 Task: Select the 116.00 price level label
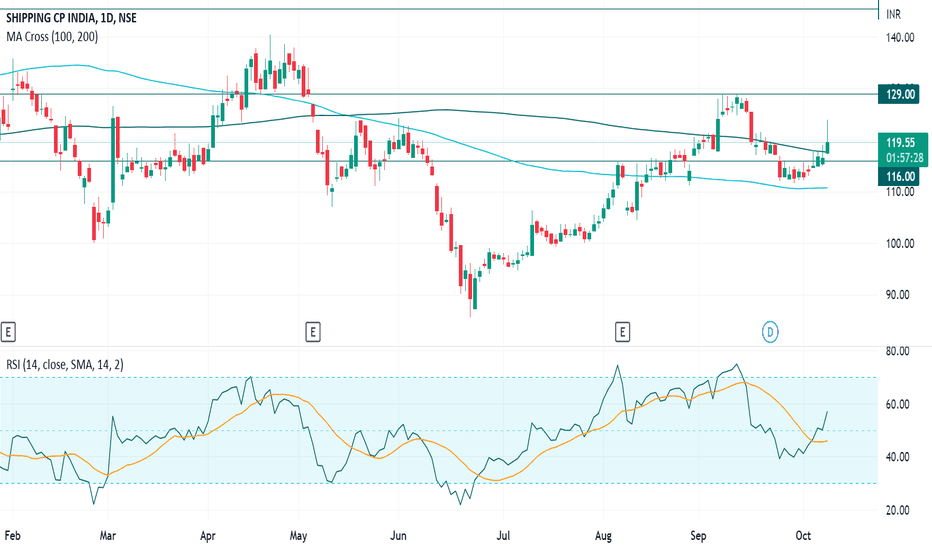pyautogui.click(x=900, y=177)
